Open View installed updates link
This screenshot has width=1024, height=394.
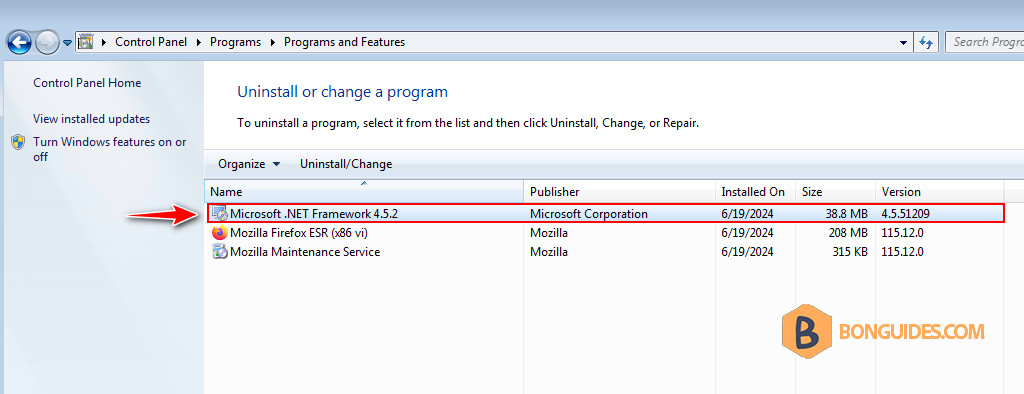click(x=91, y=119)
